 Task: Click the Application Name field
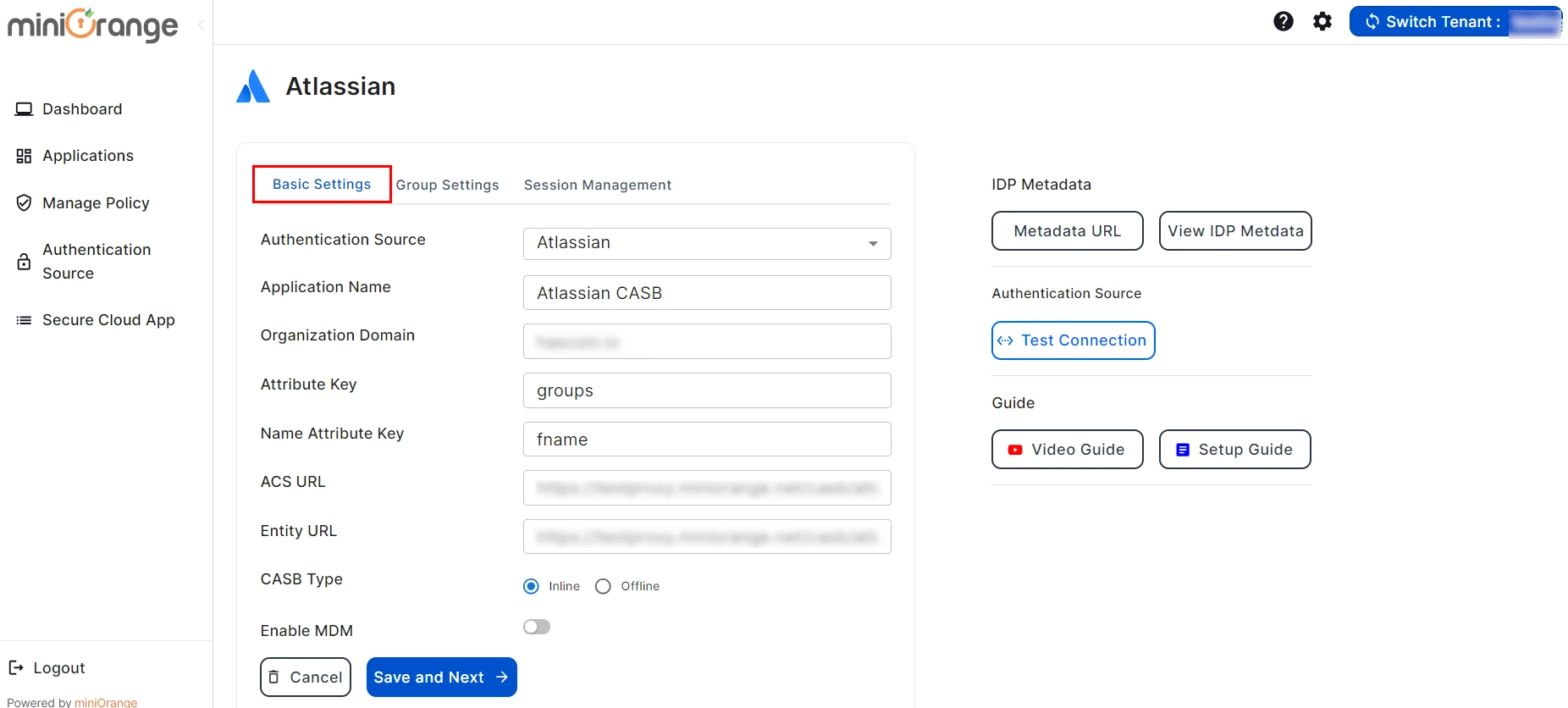click(707, 293)
